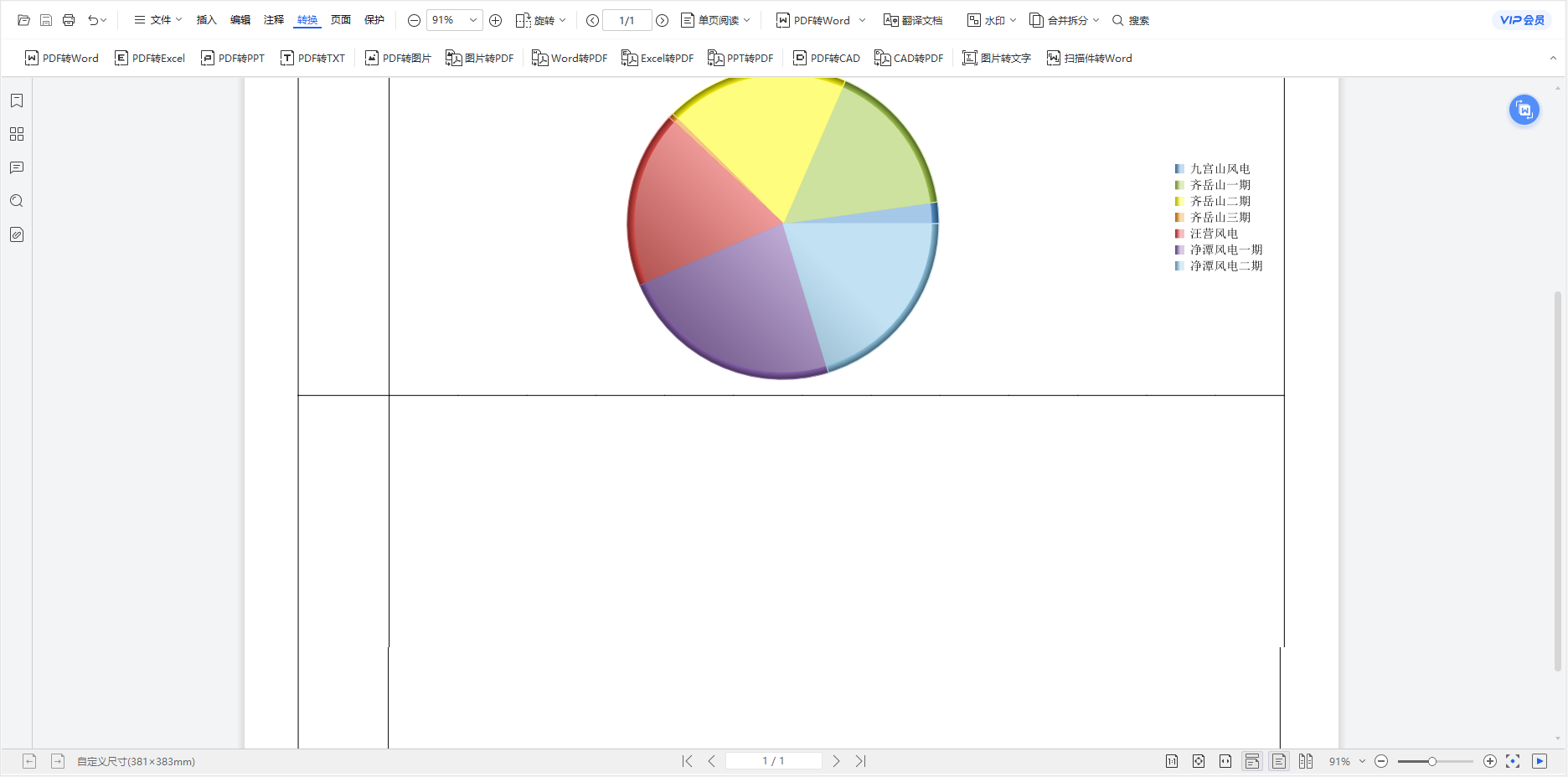Zoom in with the plus circle icon
Image resolution: width=1568 pixels, height=777 pixels.
click(496, 20)
